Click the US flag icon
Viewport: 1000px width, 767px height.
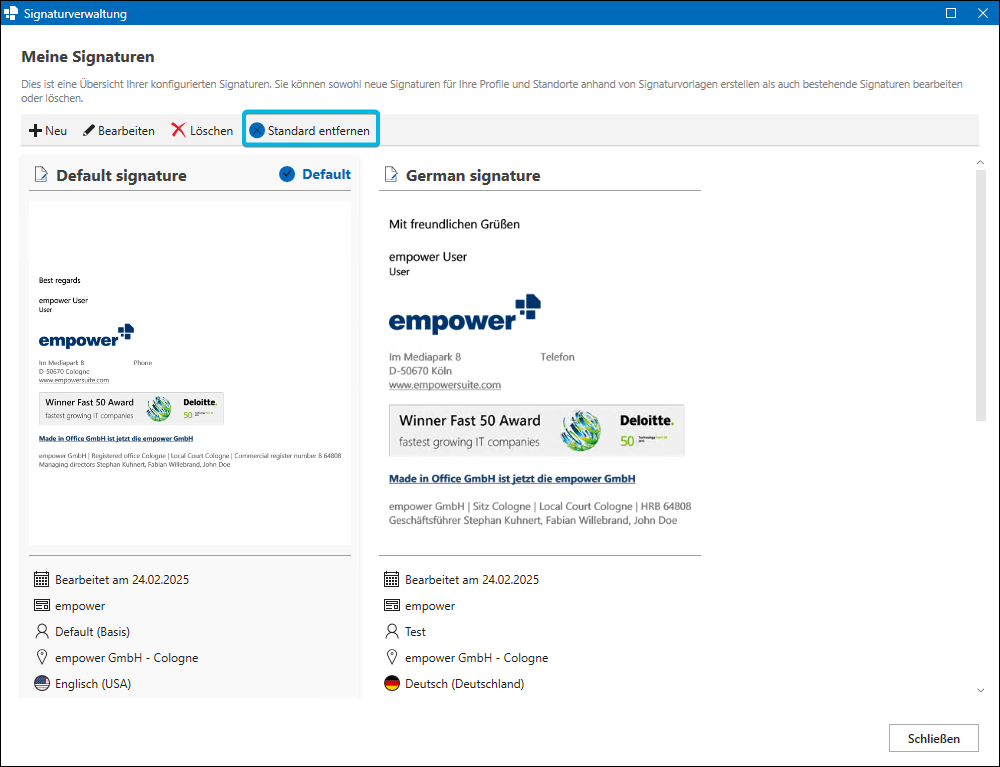41,683
